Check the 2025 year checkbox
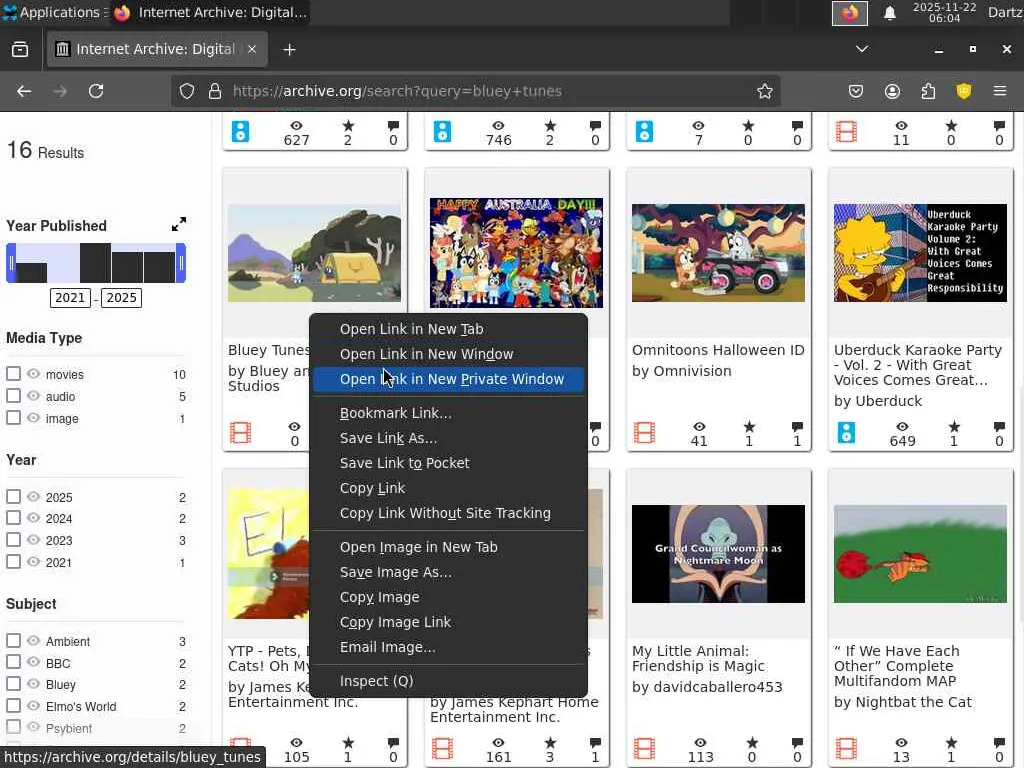 13,496
